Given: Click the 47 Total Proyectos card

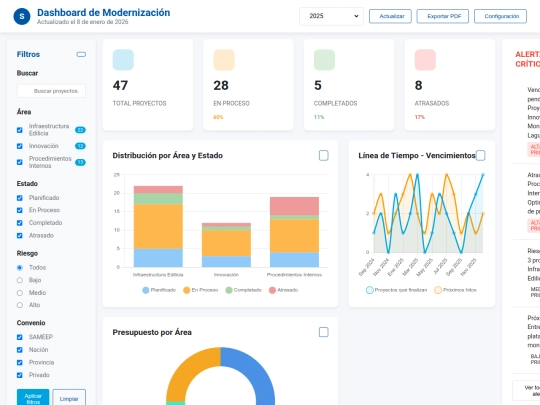Looking at the screenshot, I should coord(148,85).
